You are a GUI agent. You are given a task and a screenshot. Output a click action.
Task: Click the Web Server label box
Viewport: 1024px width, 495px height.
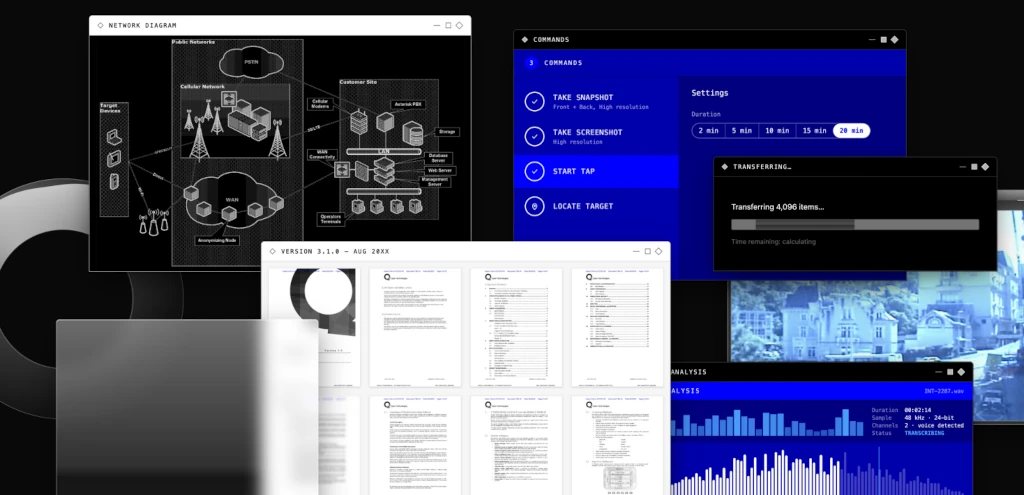point(439,170)
